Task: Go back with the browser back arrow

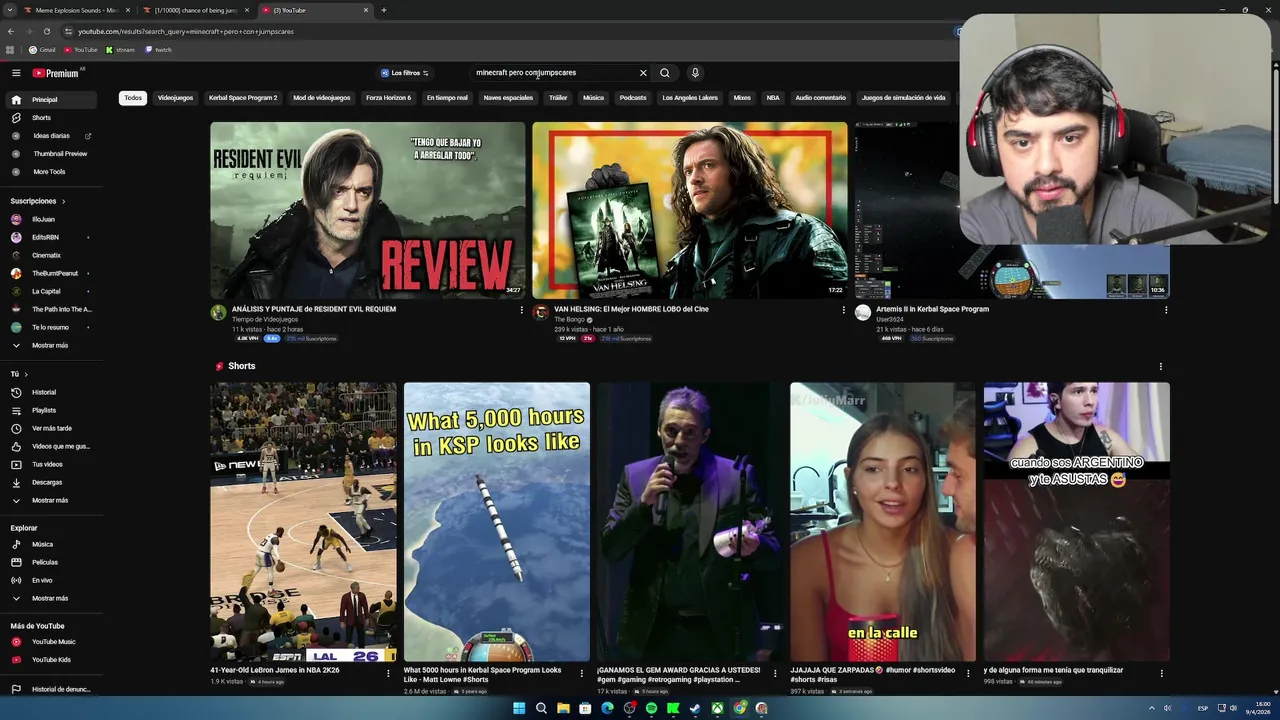Action: 11,31
